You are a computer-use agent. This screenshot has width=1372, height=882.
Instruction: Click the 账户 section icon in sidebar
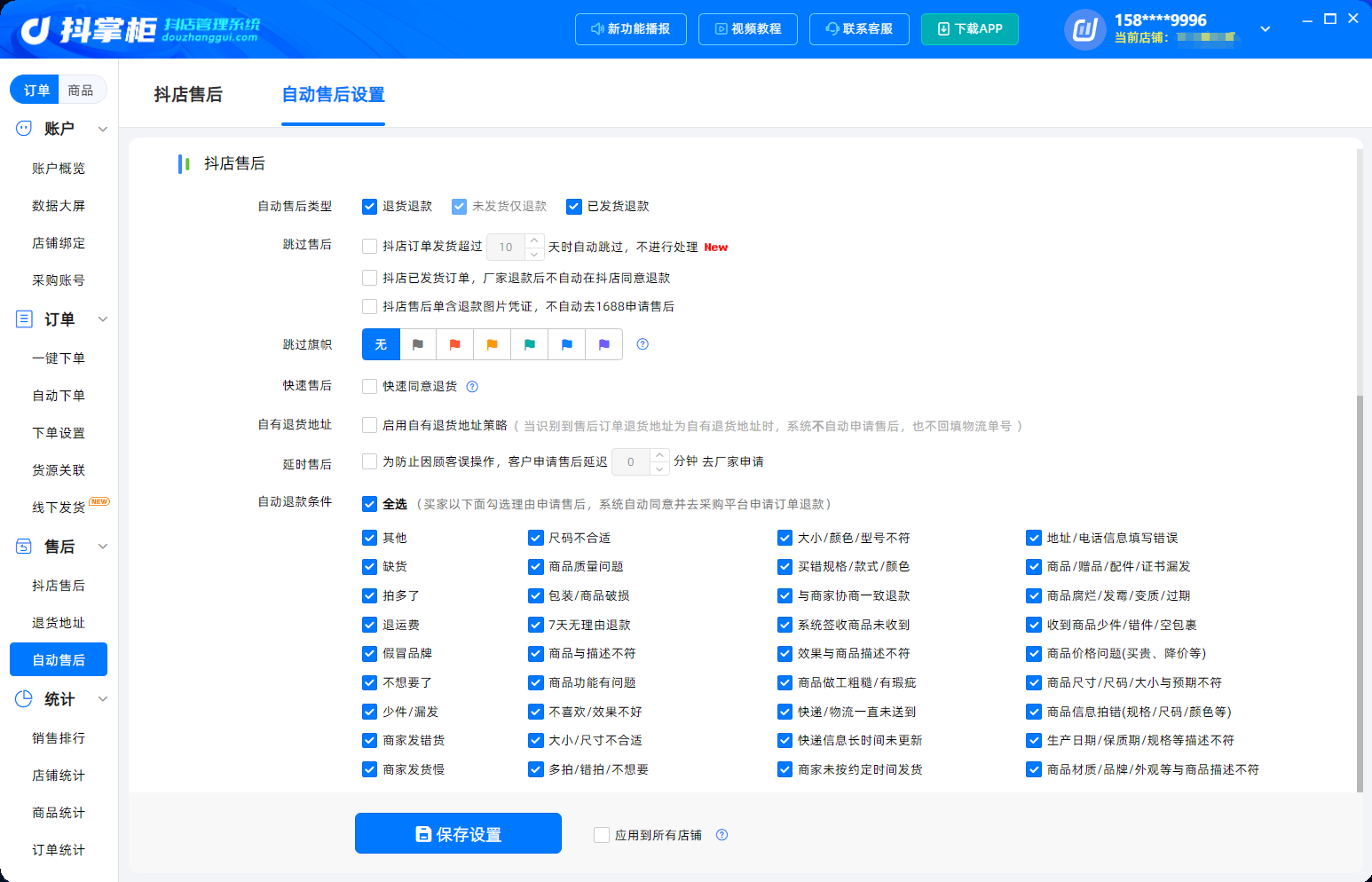coord(24,129)
